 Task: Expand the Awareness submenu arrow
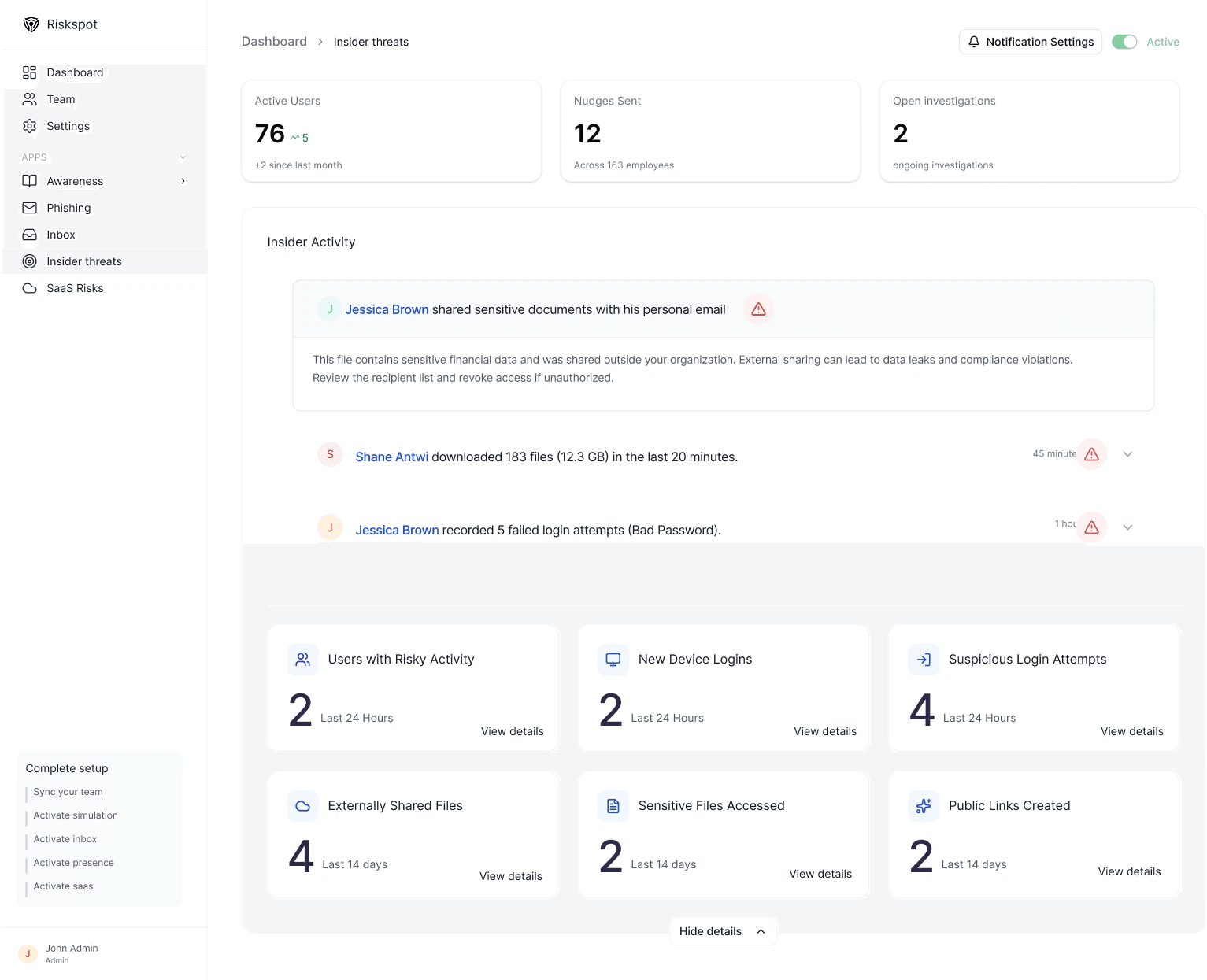pyautogui.click(x=183, y=181)
